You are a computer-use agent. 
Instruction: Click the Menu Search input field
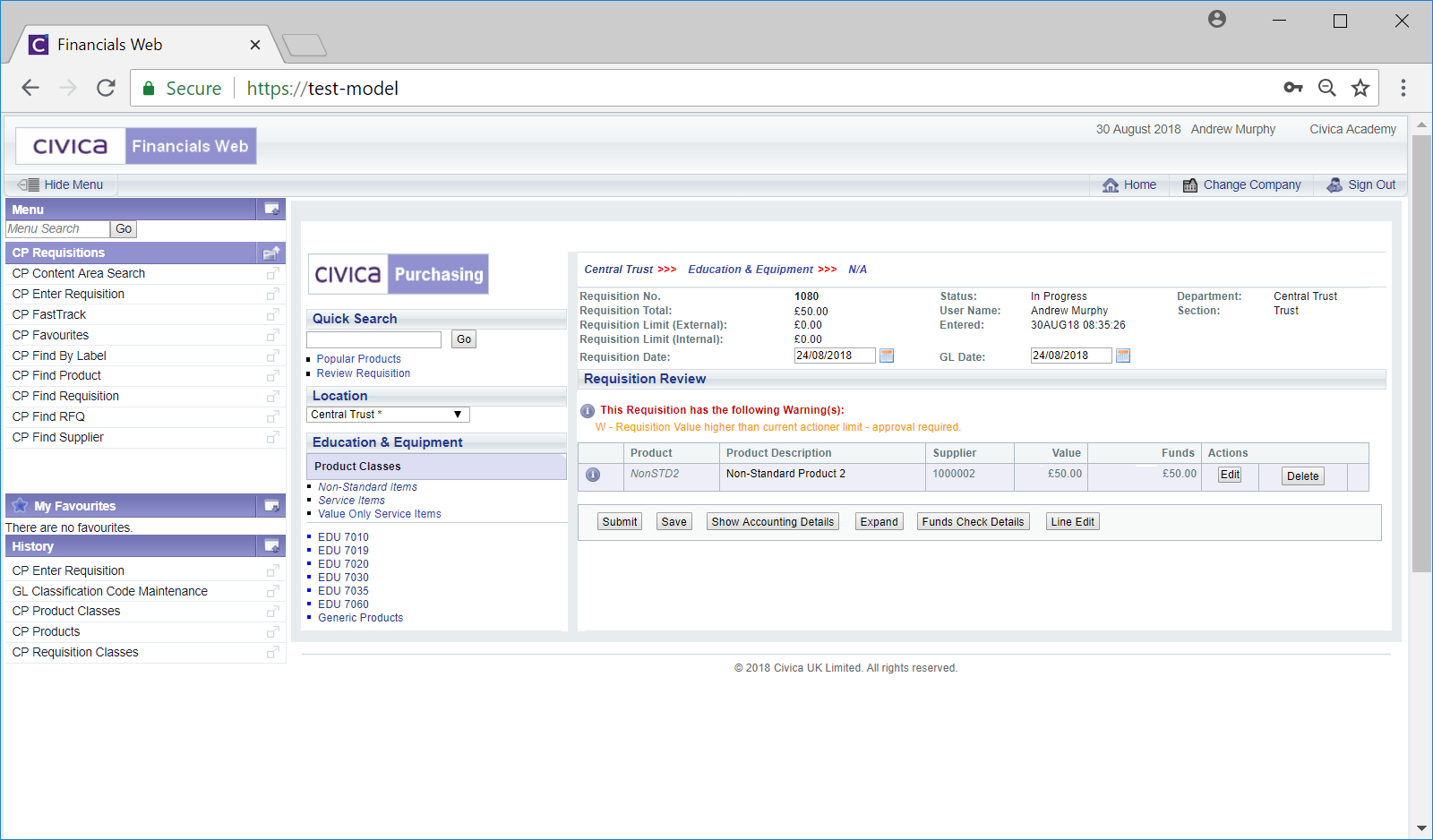tap(57, 229)
